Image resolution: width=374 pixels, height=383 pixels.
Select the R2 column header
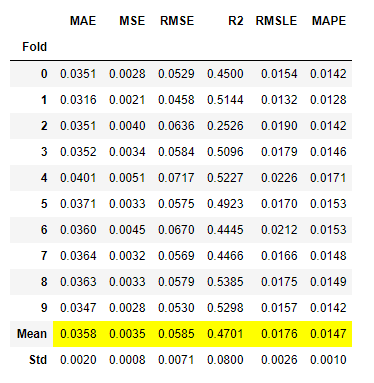coord(236,21)
